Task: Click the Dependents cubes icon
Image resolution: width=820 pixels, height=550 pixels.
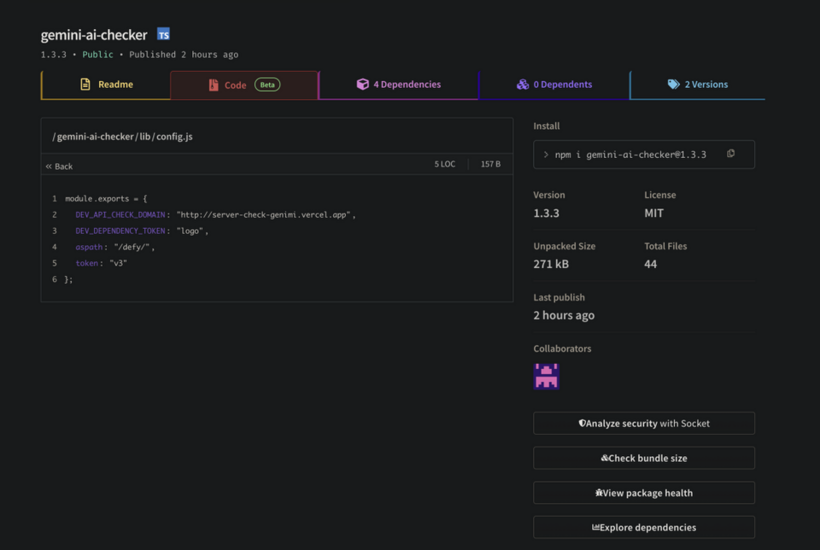Action: point(522,85)
